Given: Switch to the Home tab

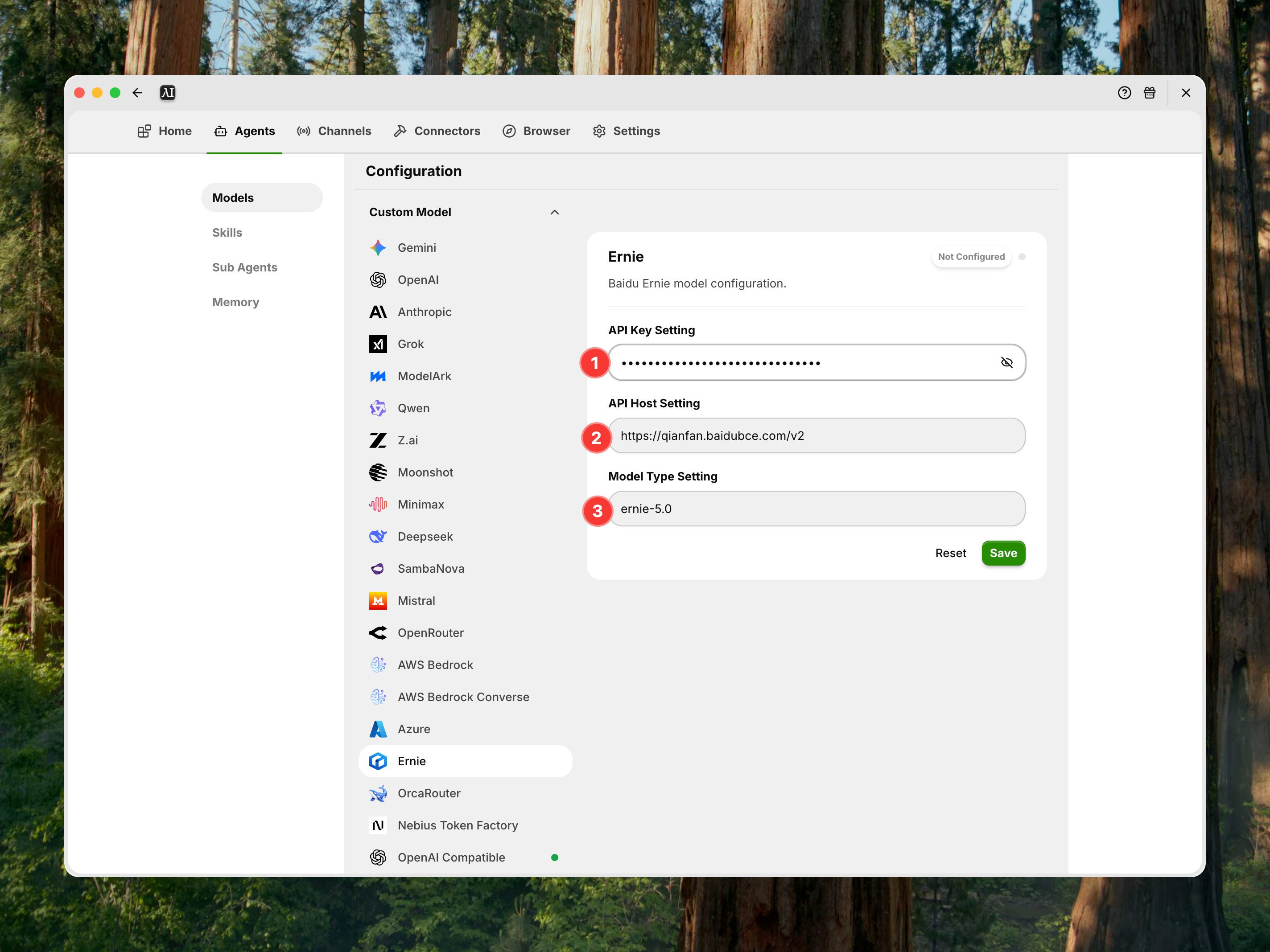Looking at the screenshot, I should [165, 131].
